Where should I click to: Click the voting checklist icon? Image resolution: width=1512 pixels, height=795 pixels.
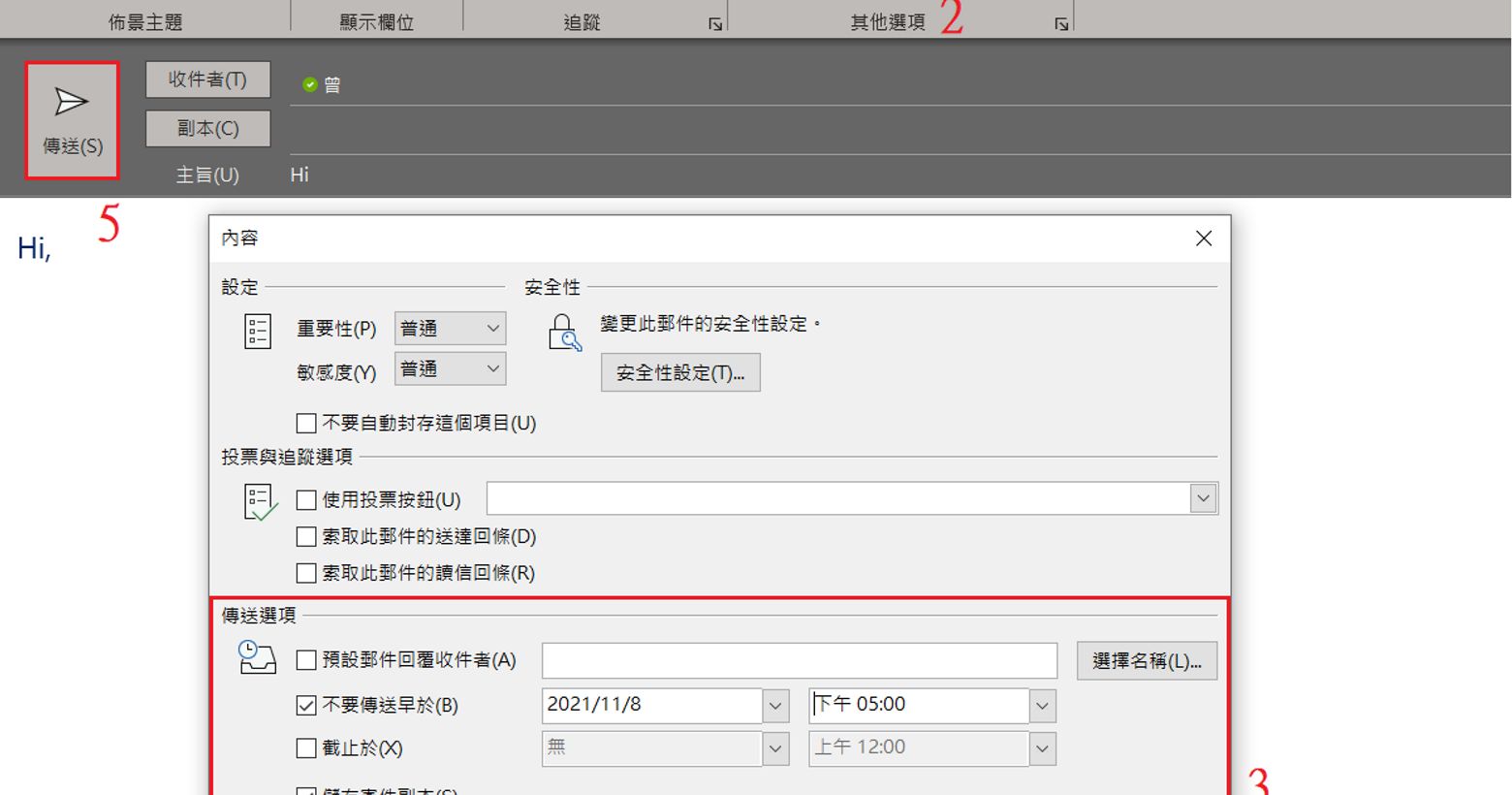(x=259, y=502)
